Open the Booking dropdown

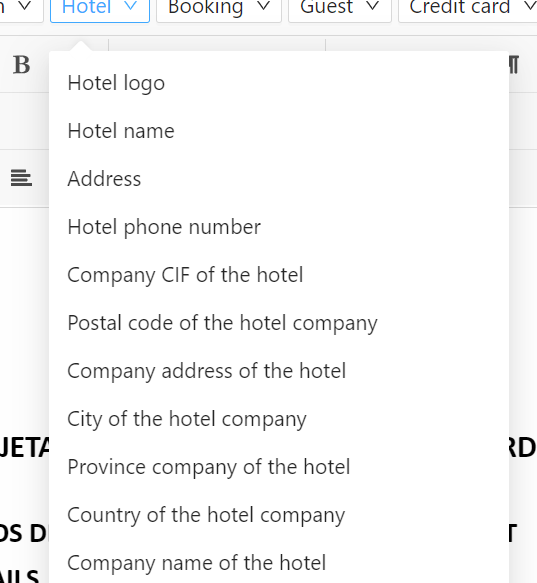(219, 8)
